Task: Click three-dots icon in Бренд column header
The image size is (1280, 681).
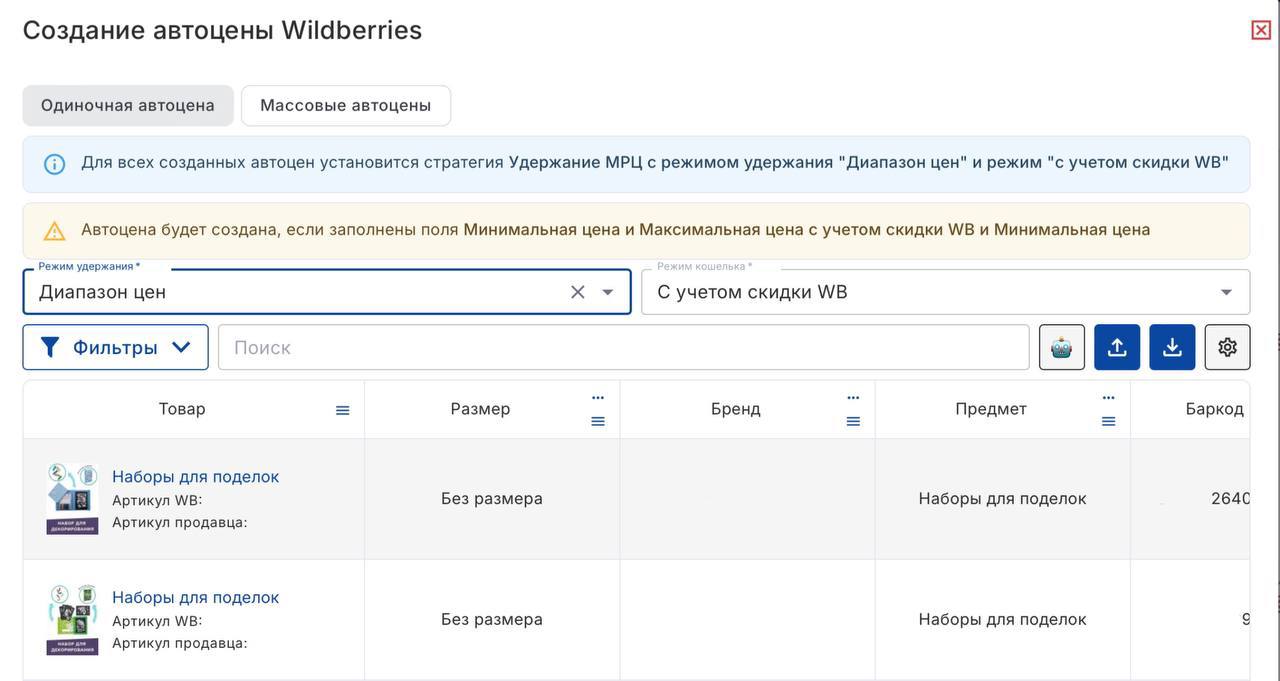Action: click(x=853, y=397)
